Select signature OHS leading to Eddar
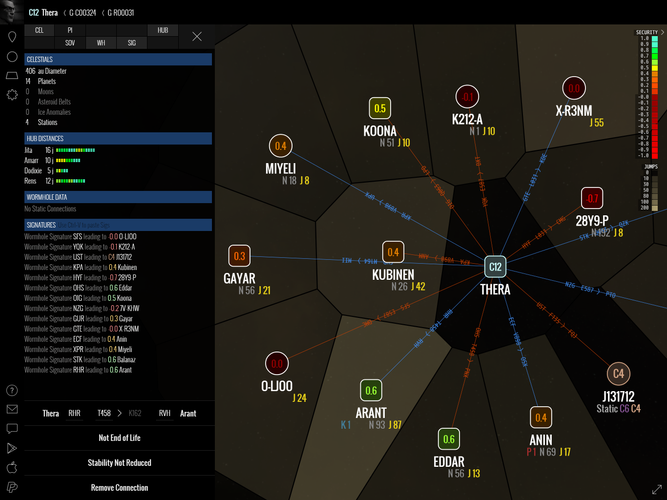 [78, 288]
